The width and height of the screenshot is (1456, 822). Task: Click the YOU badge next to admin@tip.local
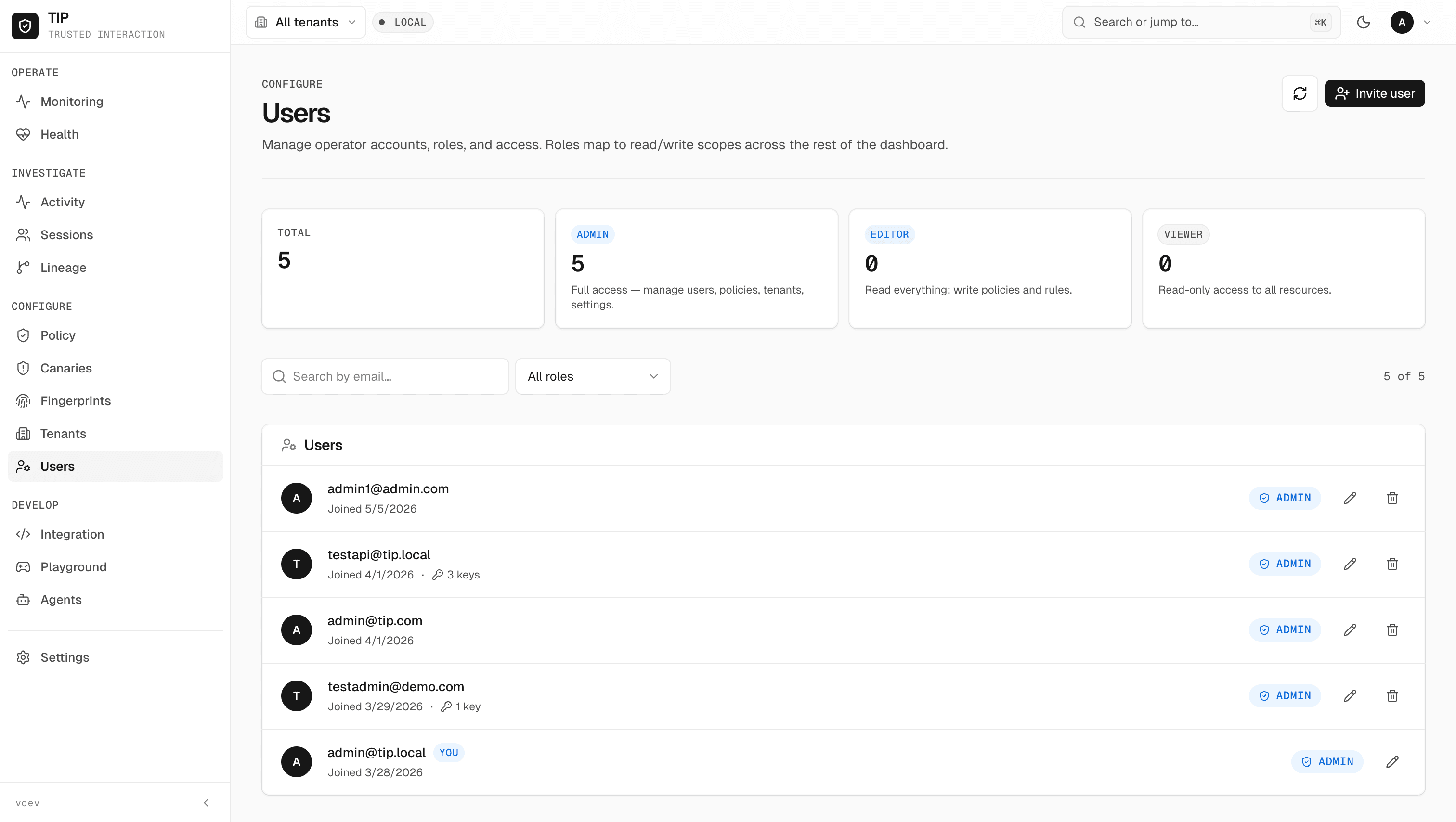449,753
